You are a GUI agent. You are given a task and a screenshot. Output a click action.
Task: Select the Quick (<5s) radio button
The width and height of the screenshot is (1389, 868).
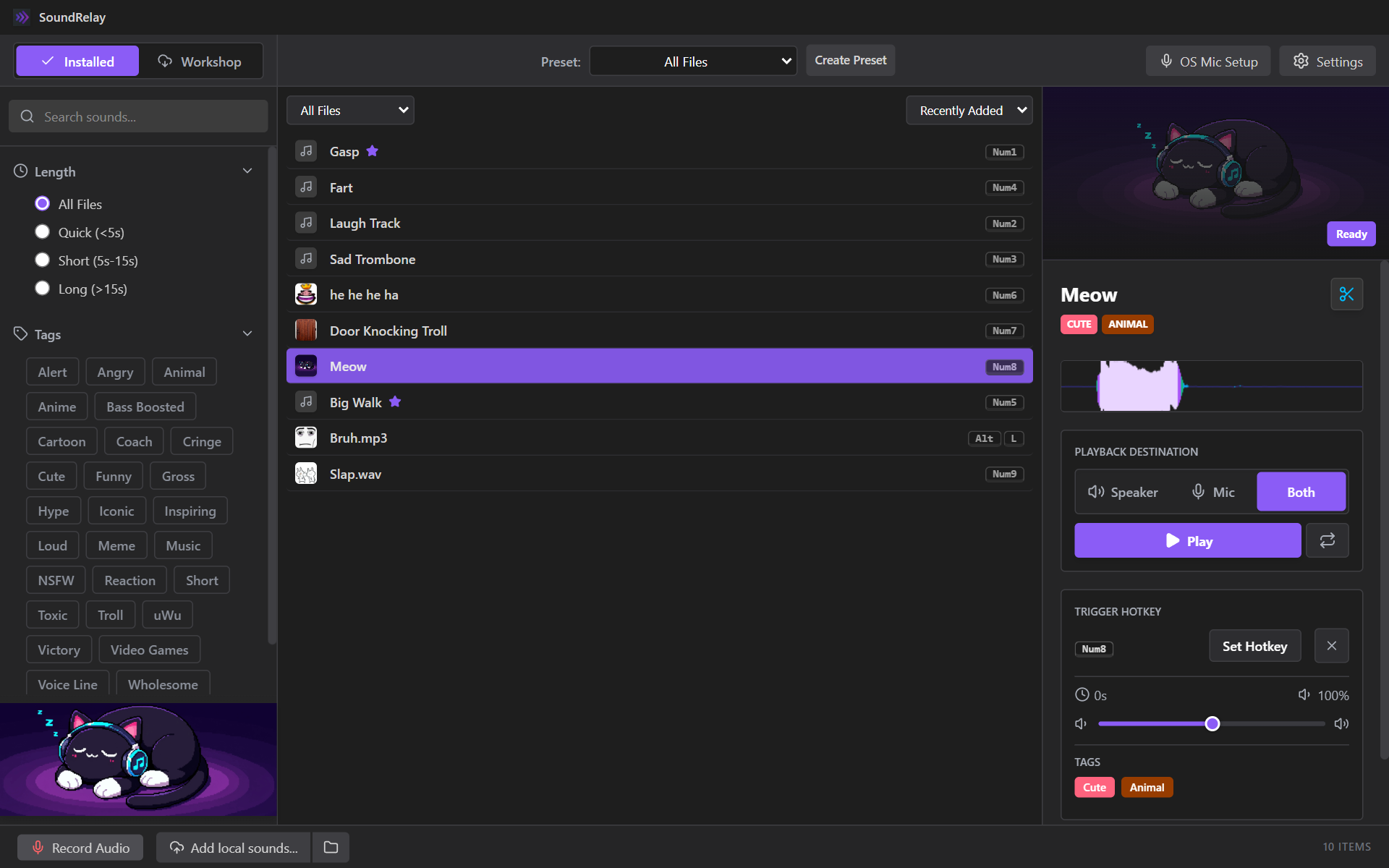(x=42, y=231)
